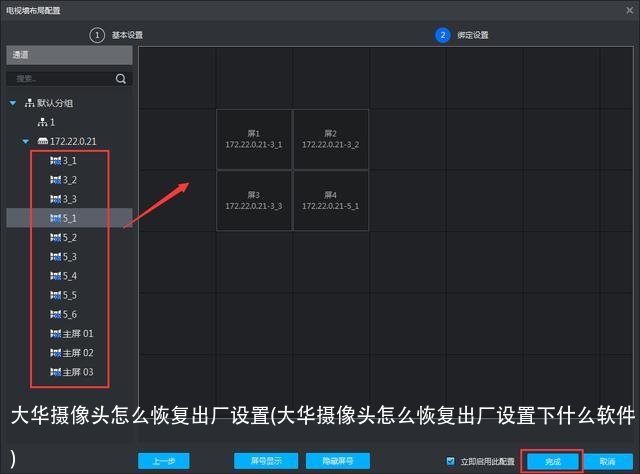
Task: Select the 3_1 channel label
Action: (x=69, y=161)
